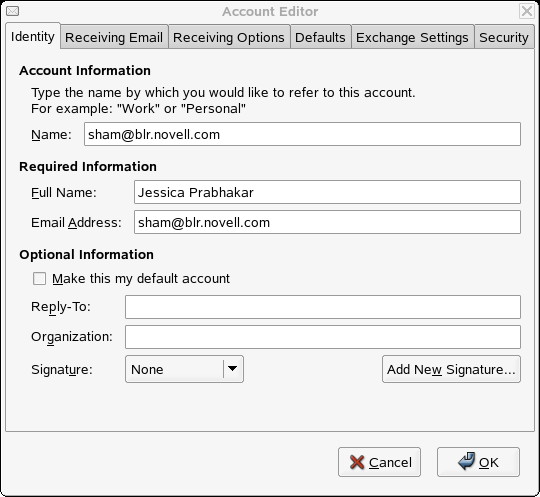This screenshot has width=540, height=497.
Task: Enable Make this my default account
Action: 39,279
